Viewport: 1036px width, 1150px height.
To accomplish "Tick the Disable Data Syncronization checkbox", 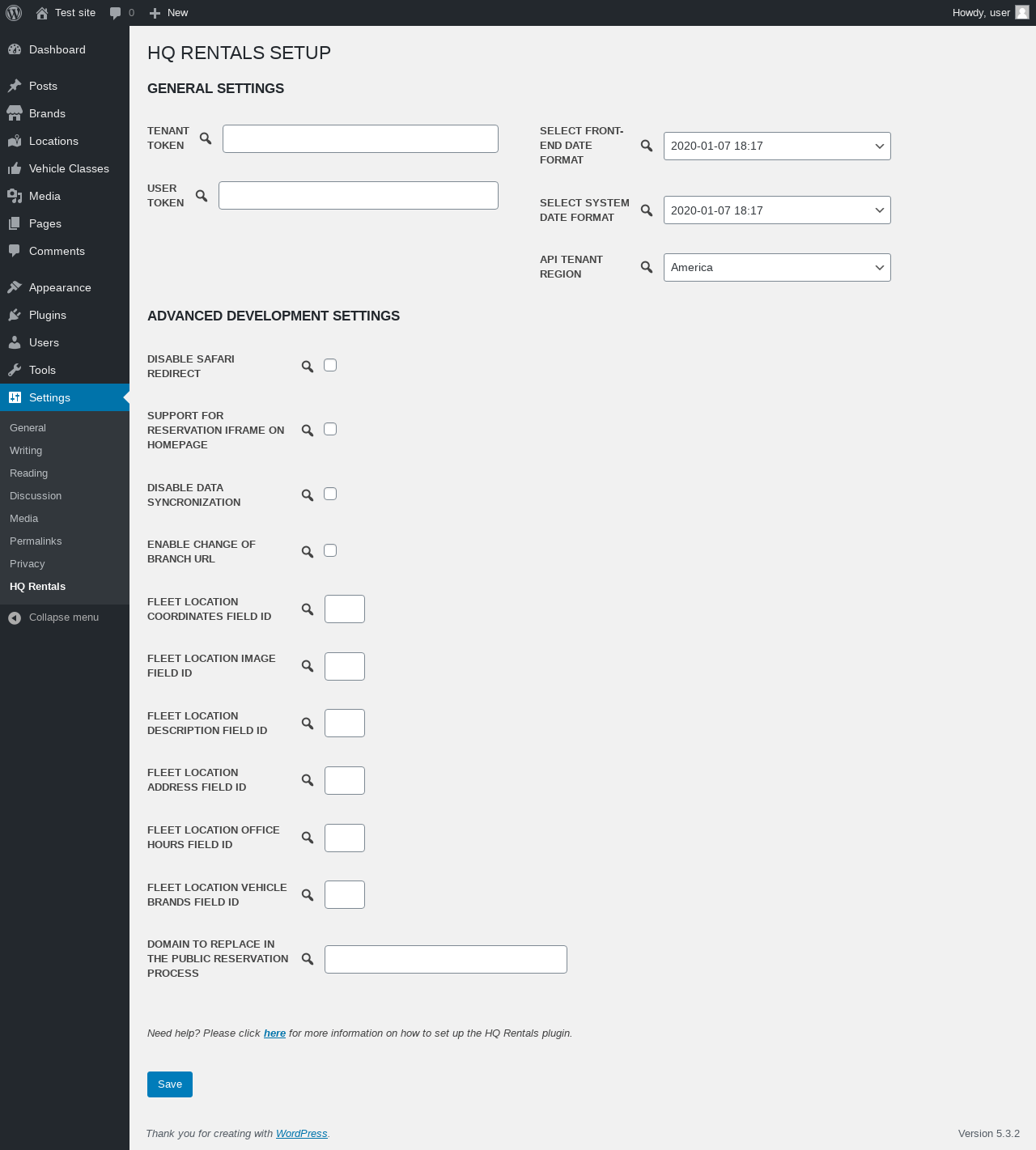I will [x=330, y=494].
